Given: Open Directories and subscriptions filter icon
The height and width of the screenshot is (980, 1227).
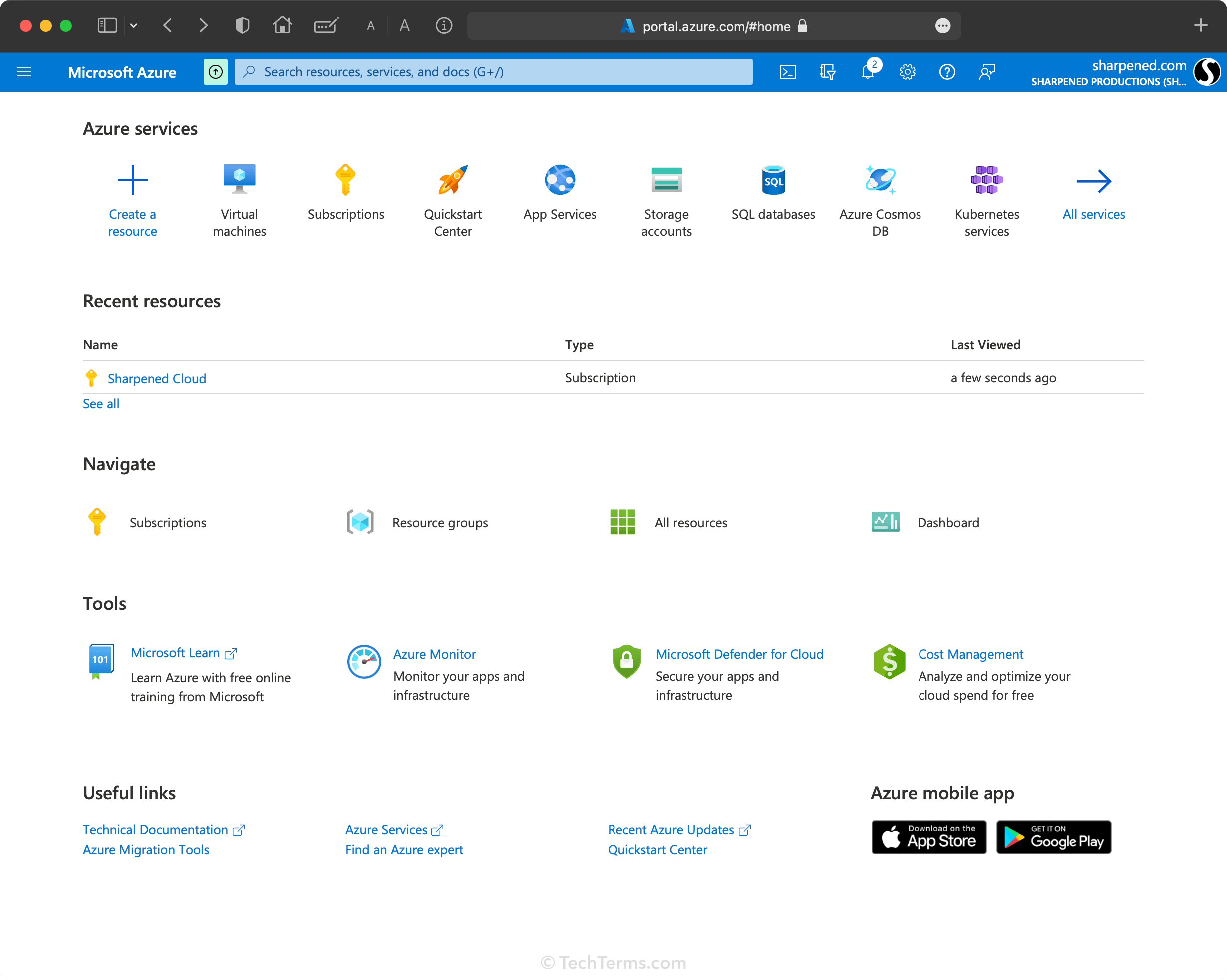Looking at the screenshot, I should (827, 72).
